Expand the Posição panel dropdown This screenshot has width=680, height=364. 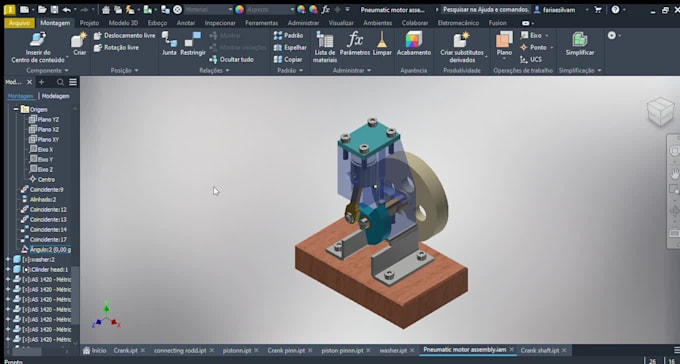tap(124, 70)
